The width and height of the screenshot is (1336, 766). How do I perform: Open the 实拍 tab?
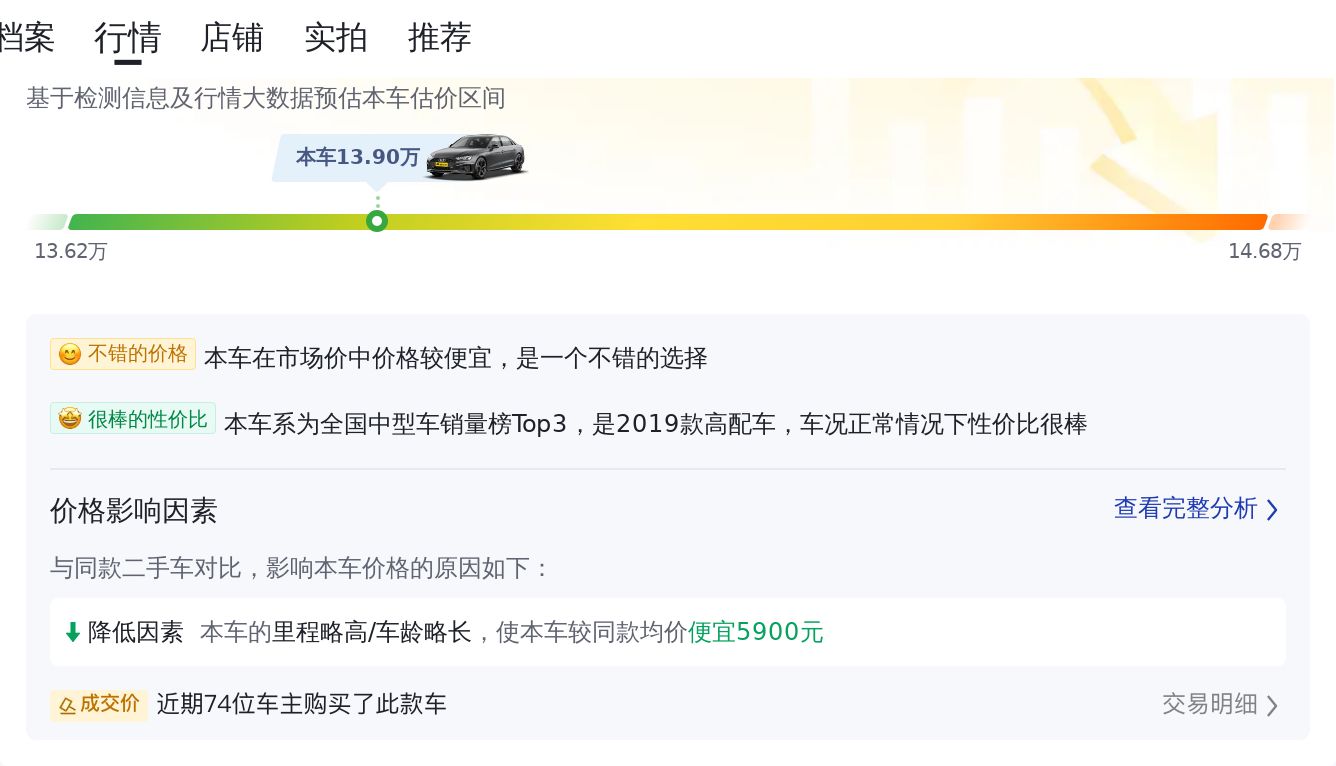pyautogui.click(x=336, y=38)
